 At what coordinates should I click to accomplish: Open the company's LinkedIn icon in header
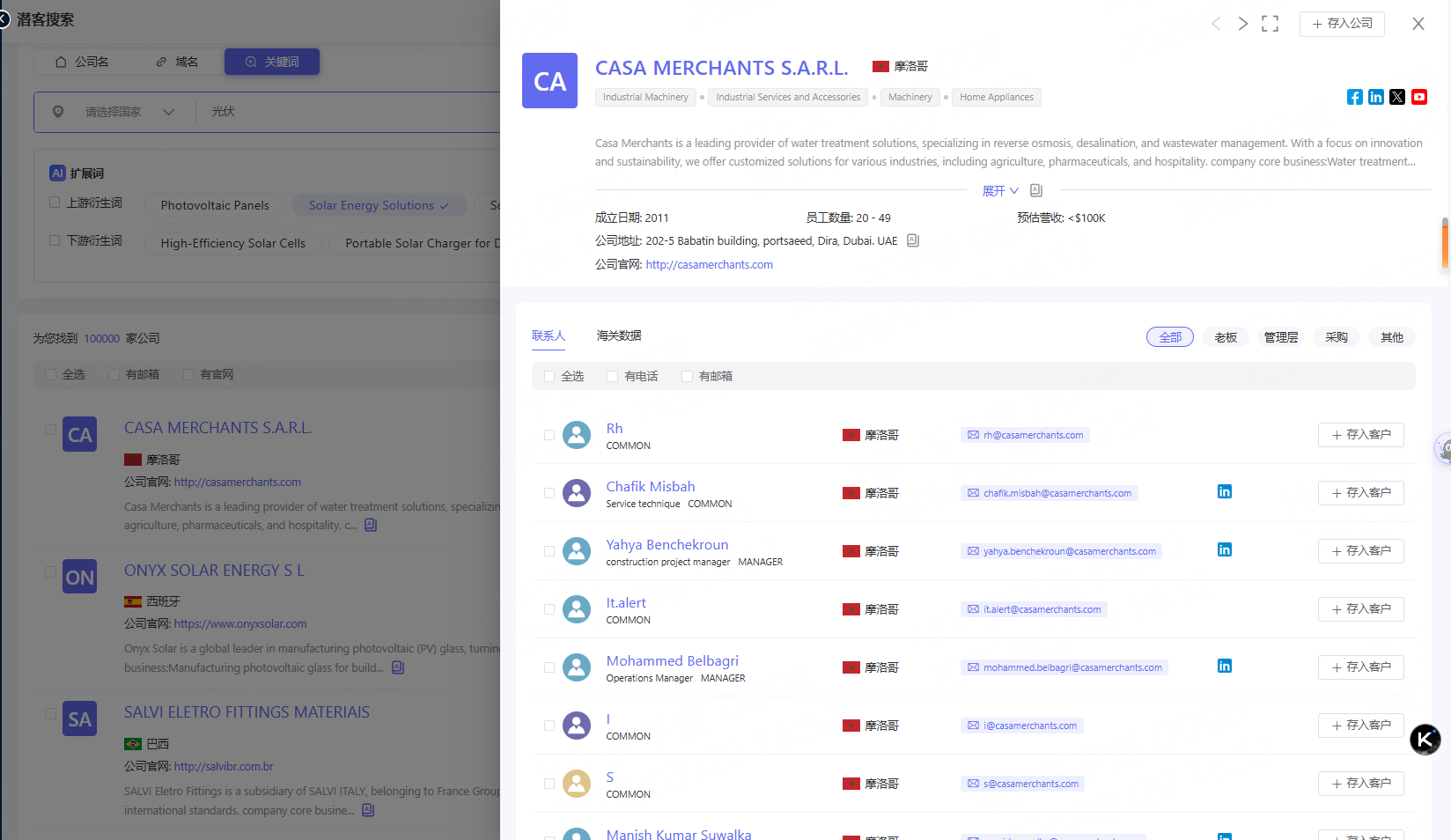point(1375,97)
